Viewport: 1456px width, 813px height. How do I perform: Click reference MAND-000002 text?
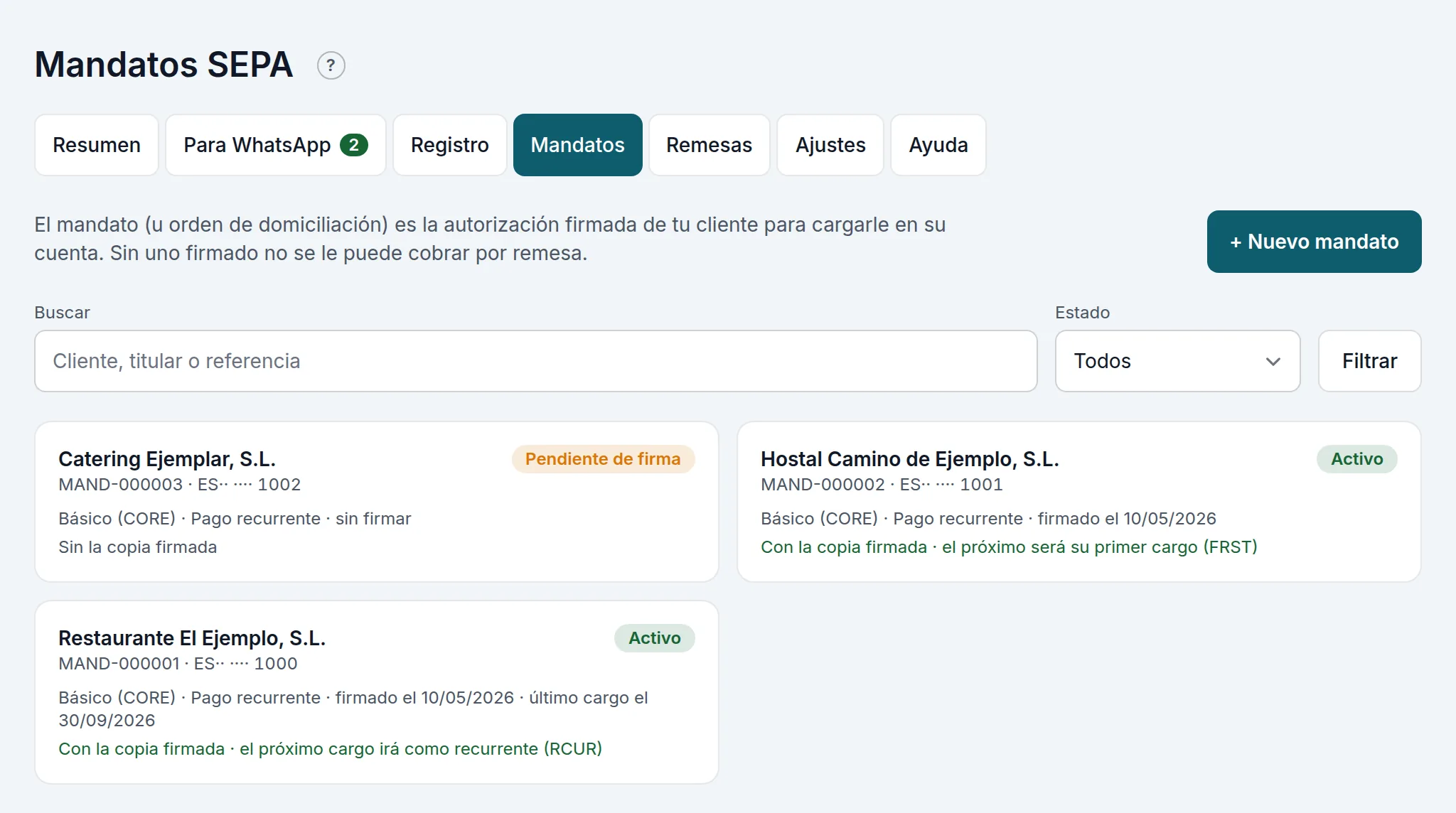pyautogui.click(x=823, y=485)
